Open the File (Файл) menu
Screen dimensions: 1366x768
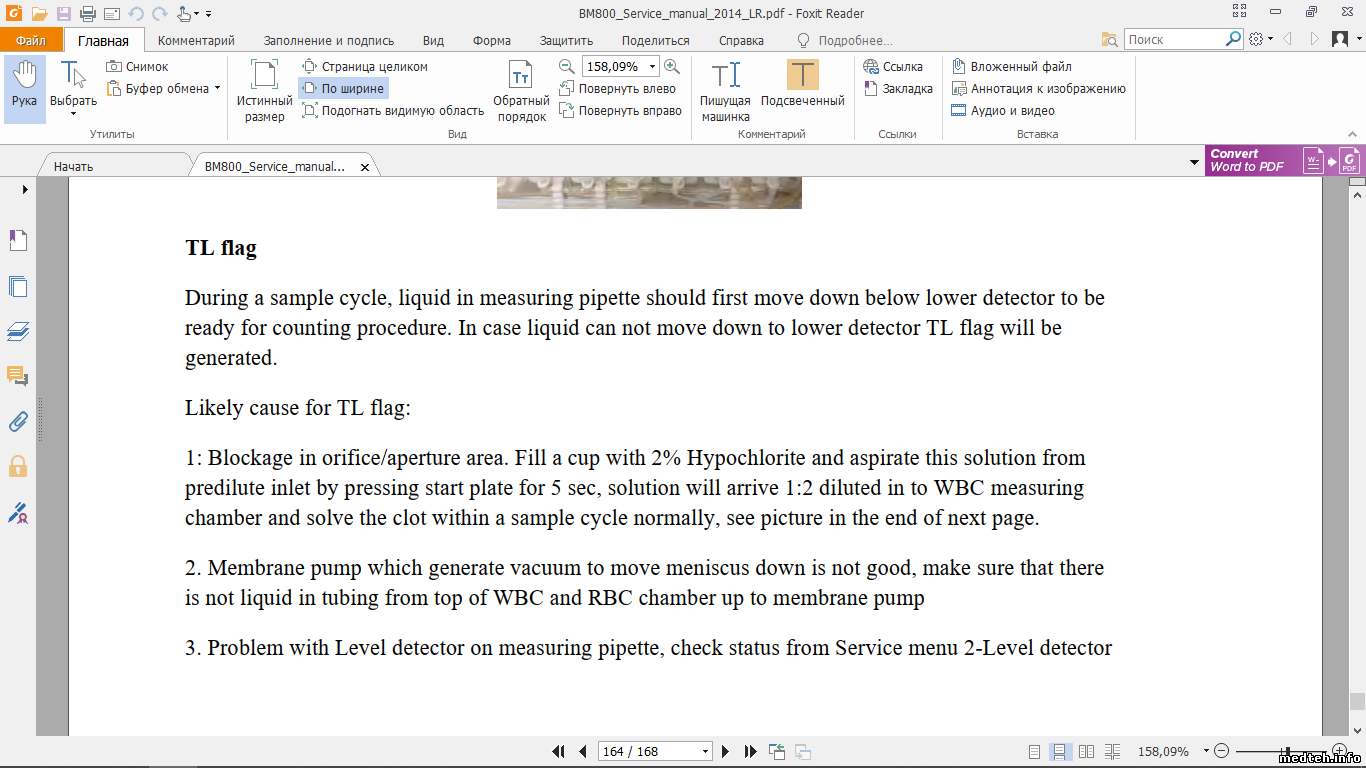pos(31,41)
